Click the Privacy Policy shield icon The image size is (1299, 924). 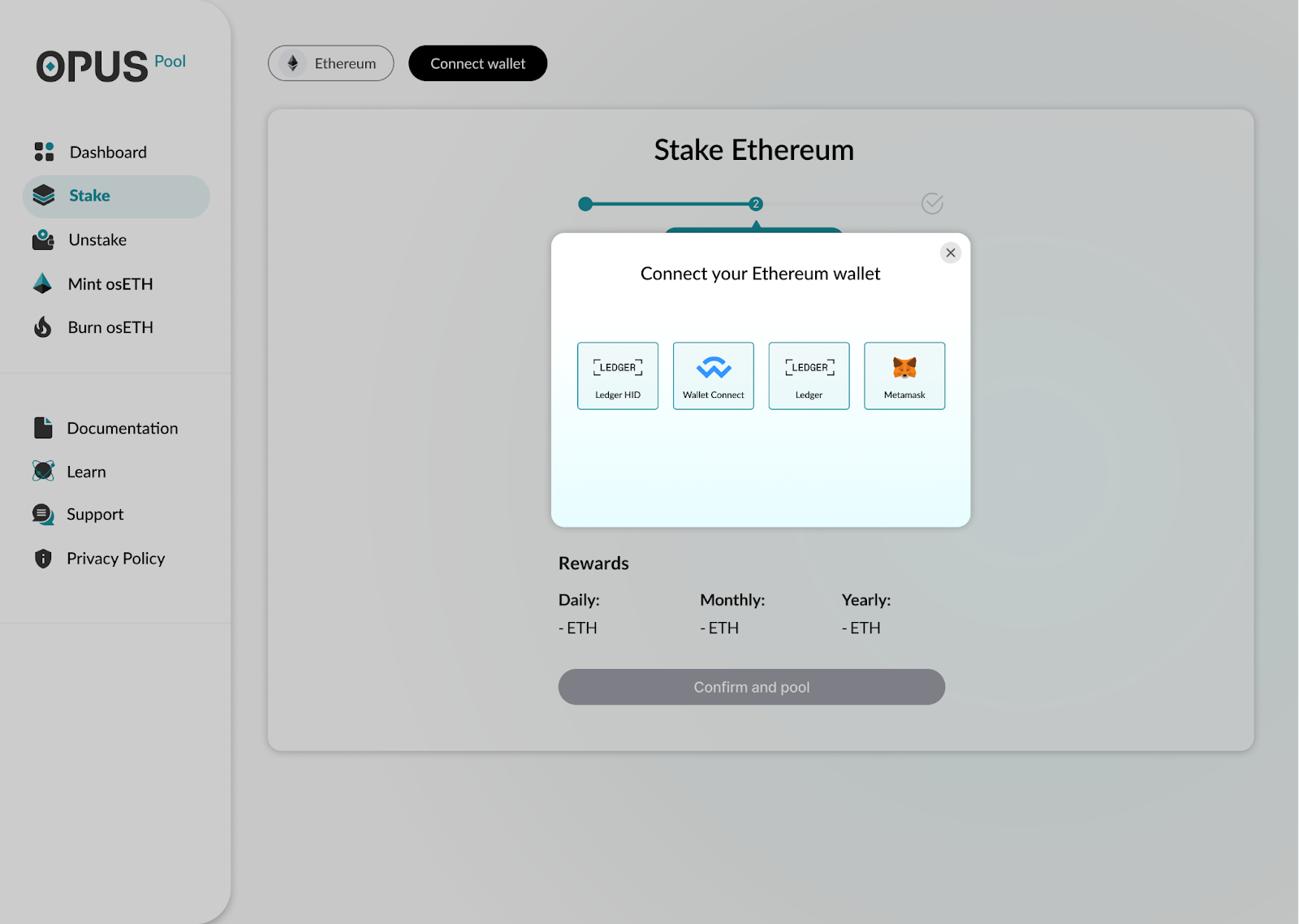42,558
